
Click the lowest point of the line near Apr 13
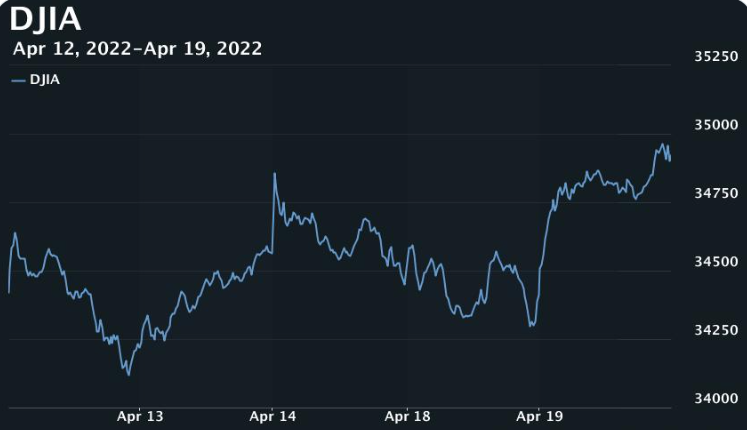point(129,375)
